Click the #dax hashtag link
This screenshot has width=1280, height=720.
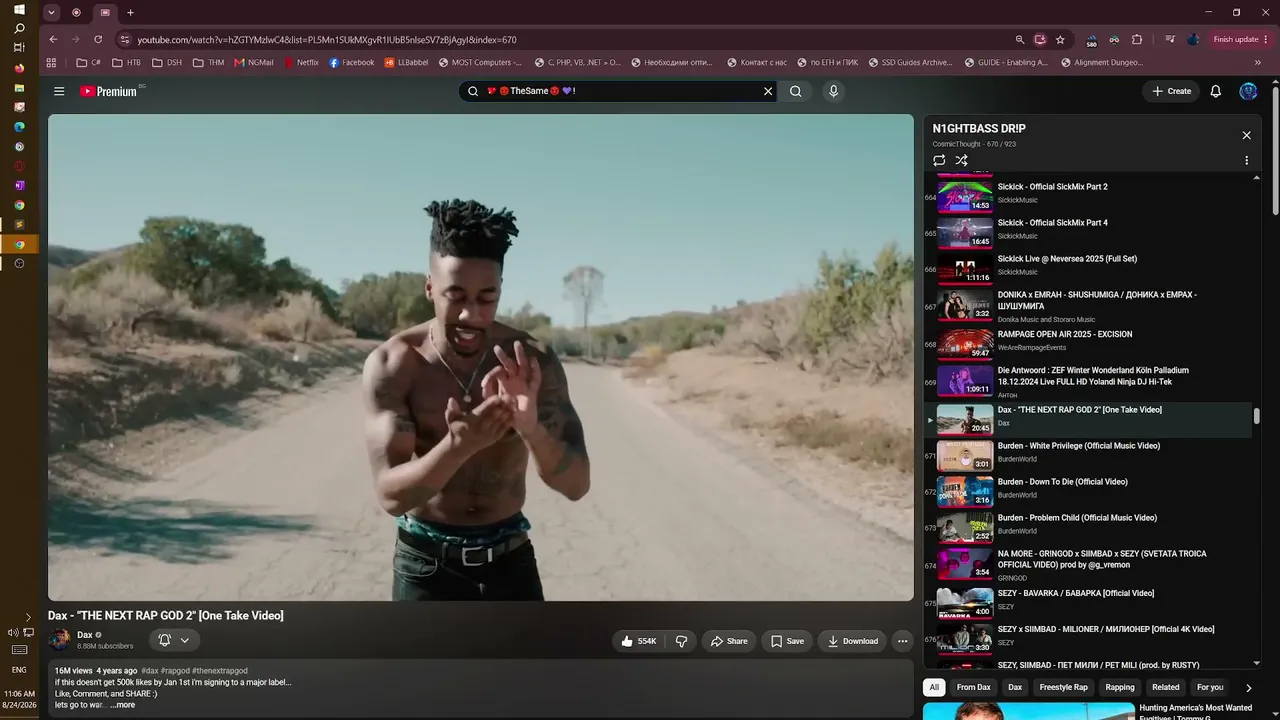point(150,671)
